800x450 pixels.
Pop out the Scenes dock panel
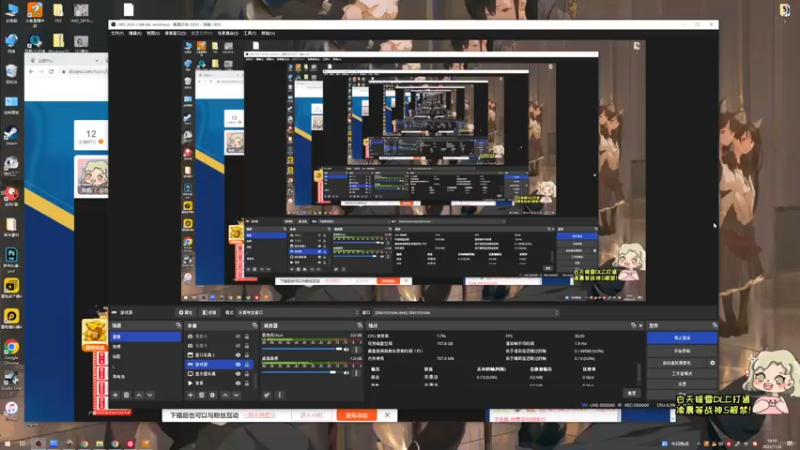178,326
